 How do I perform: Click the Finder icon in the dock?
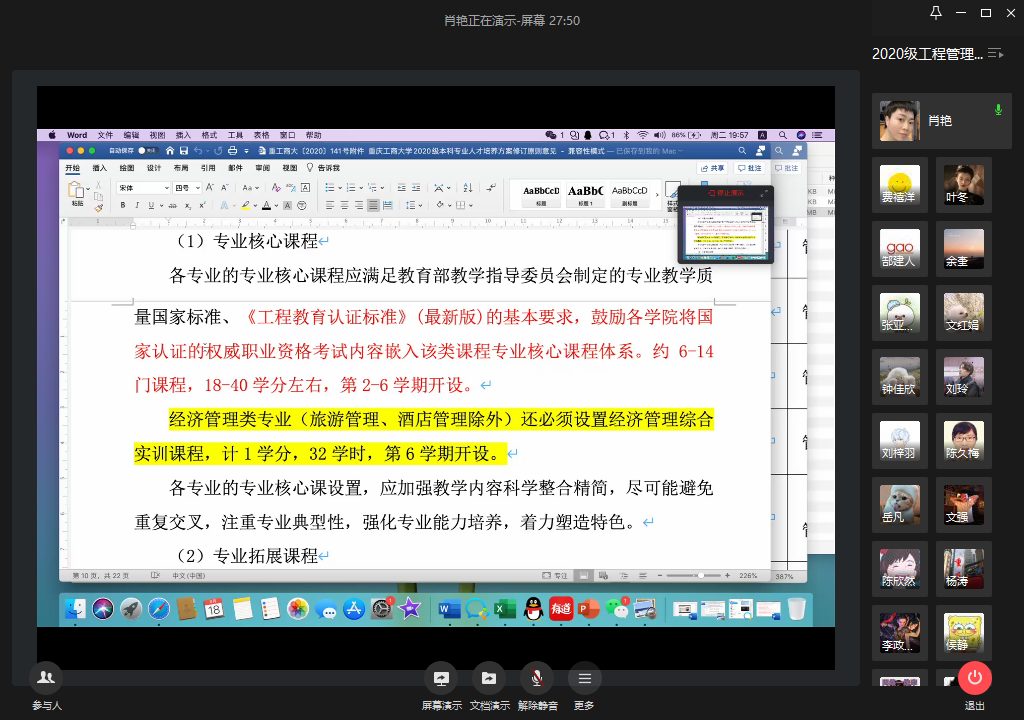[75, 608]
